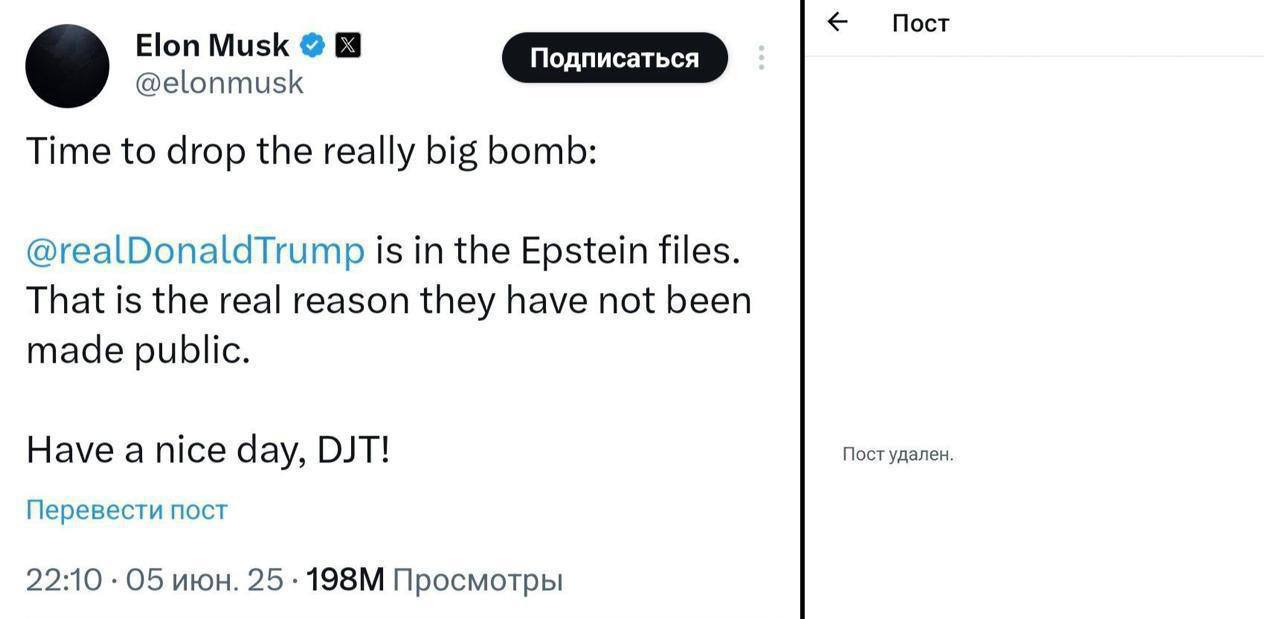Click the Elon Musk display name

click(211, 45)
